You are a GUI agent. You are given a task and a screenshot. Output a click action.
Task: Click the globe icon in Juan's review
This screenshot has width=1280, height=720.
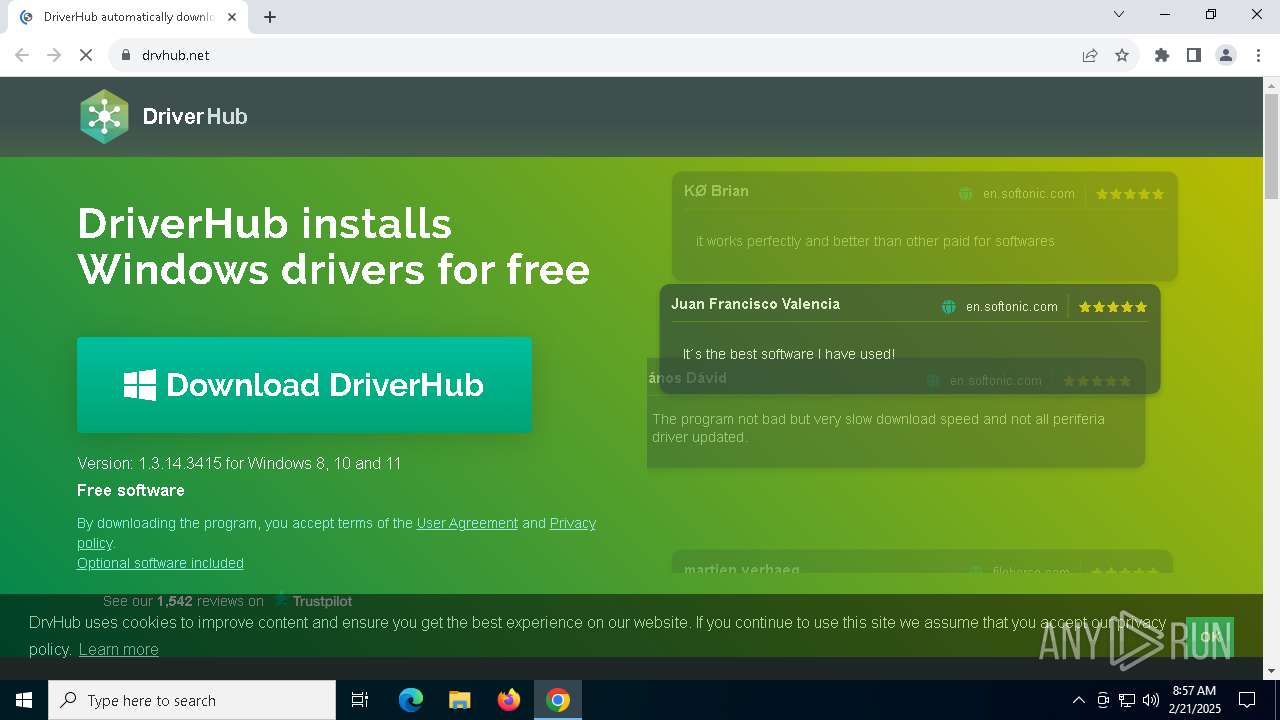tap(949, 307)
